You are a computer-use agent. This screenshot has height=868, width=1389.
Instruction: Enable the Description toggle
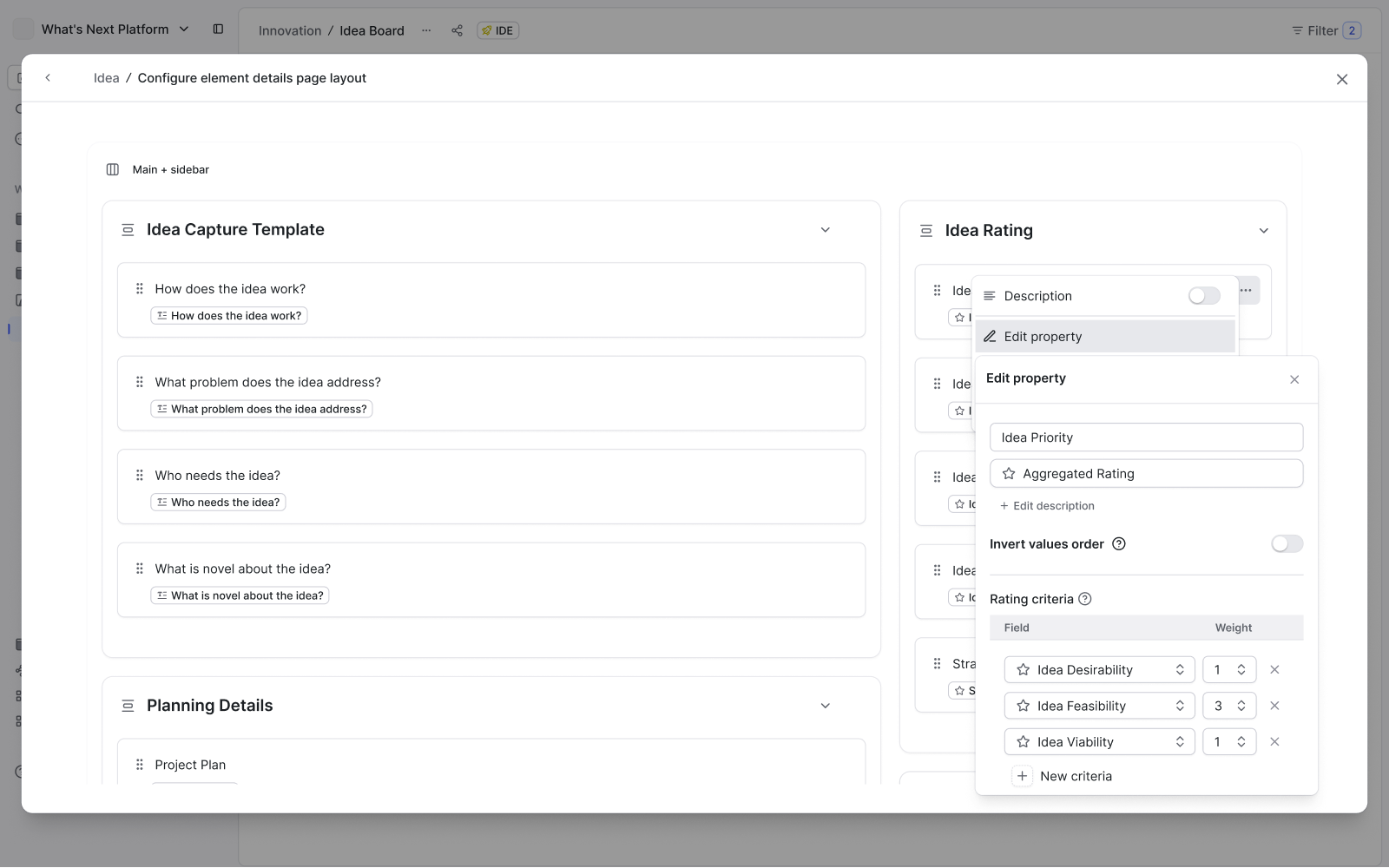click(x=1204, y=296)
